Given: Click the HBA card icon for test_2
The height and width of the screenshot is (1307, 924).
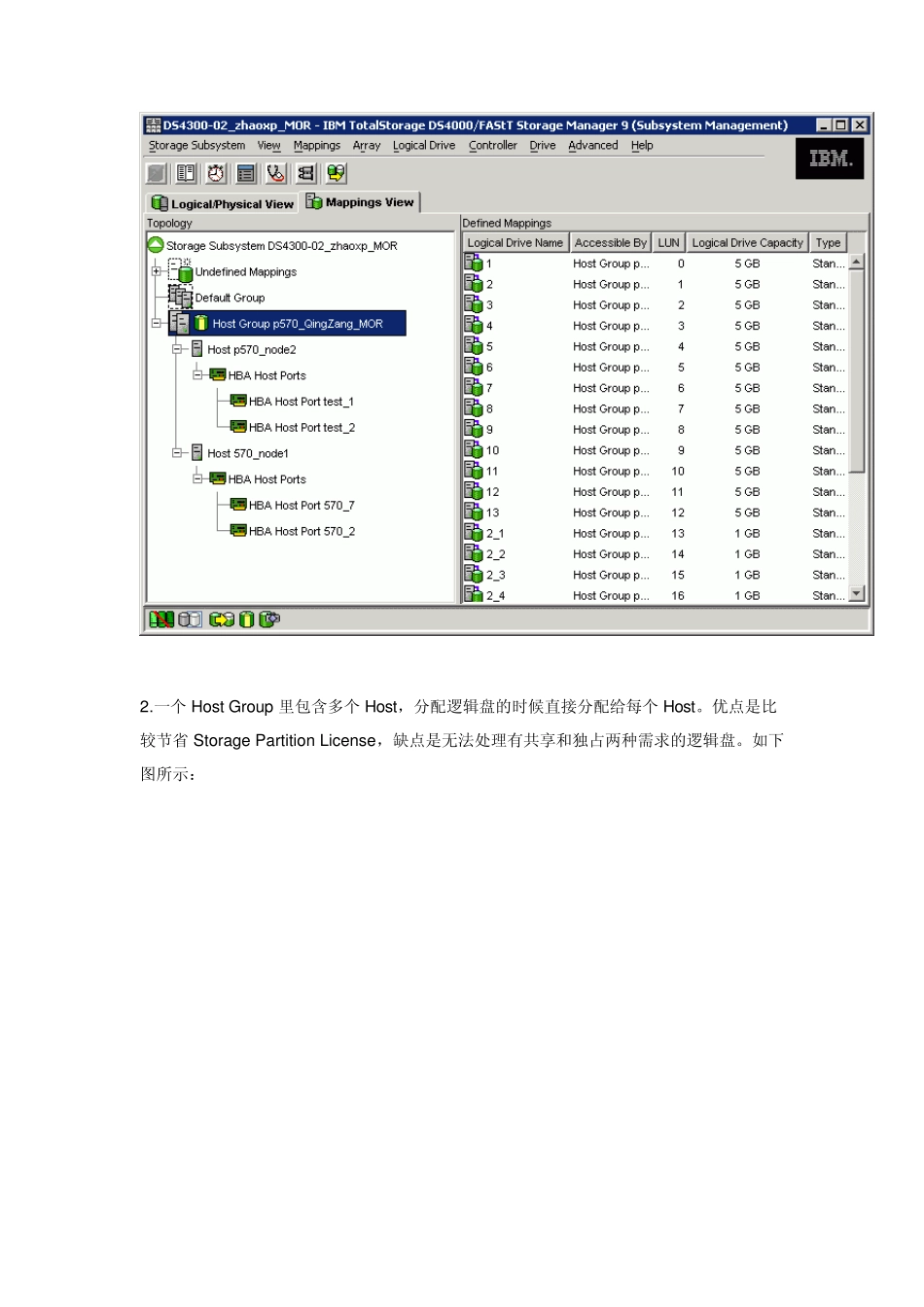Looking at the screenshot, I should (238, 427).
